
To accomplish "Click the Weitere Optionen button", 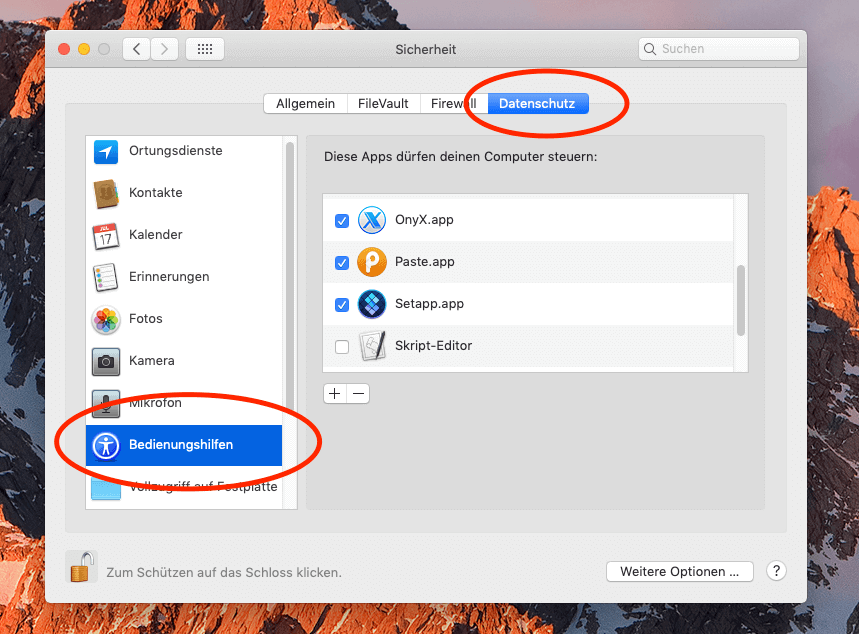I will [679, 572].
